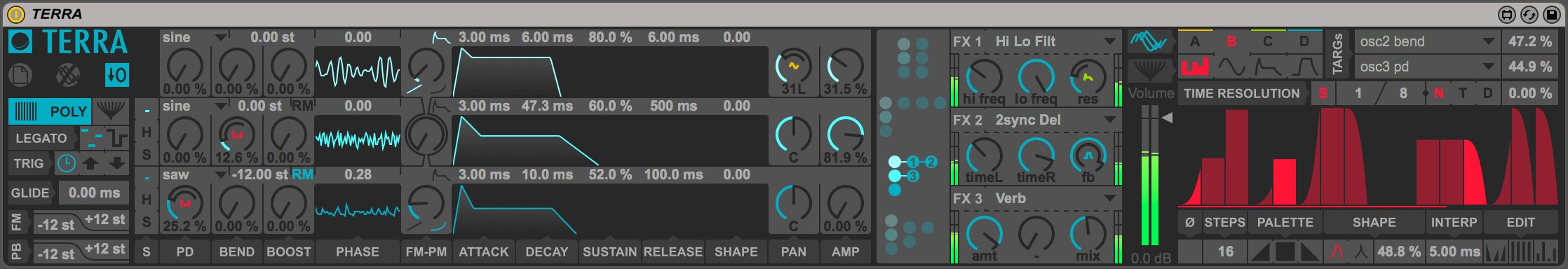Screen dimensions: 1568x269
Task: Click the randomize globe icon under TERRA logo
Action: point(68,74)
